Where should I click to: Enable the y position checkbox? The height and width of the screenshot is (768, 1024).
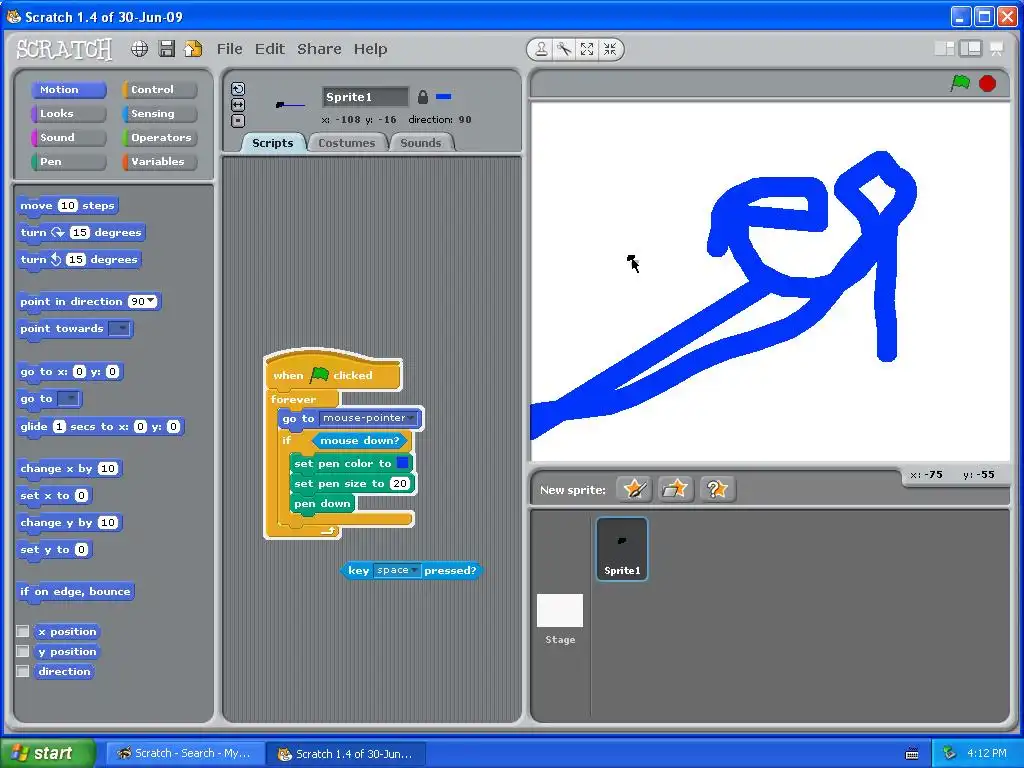[23, 652]
